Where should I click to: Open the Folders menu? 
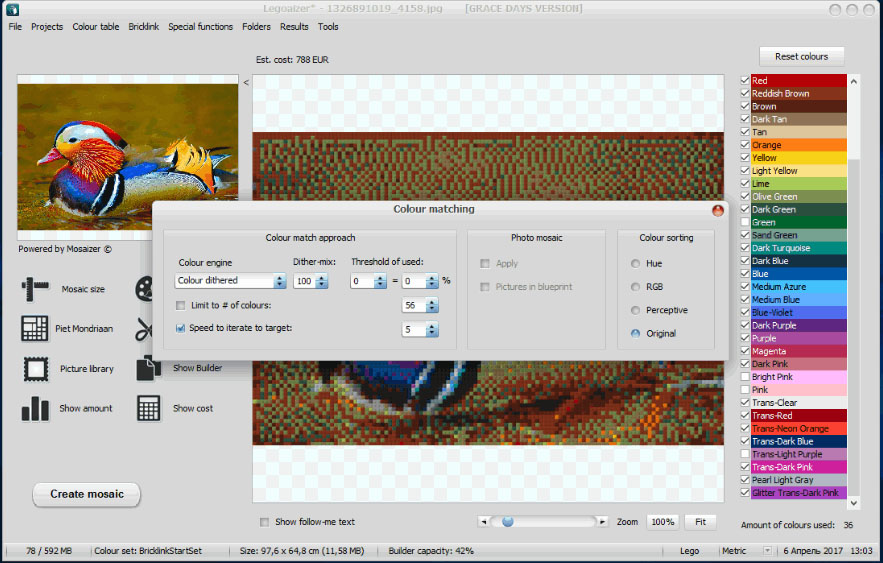pyautogui.click(x=256, y=26)
